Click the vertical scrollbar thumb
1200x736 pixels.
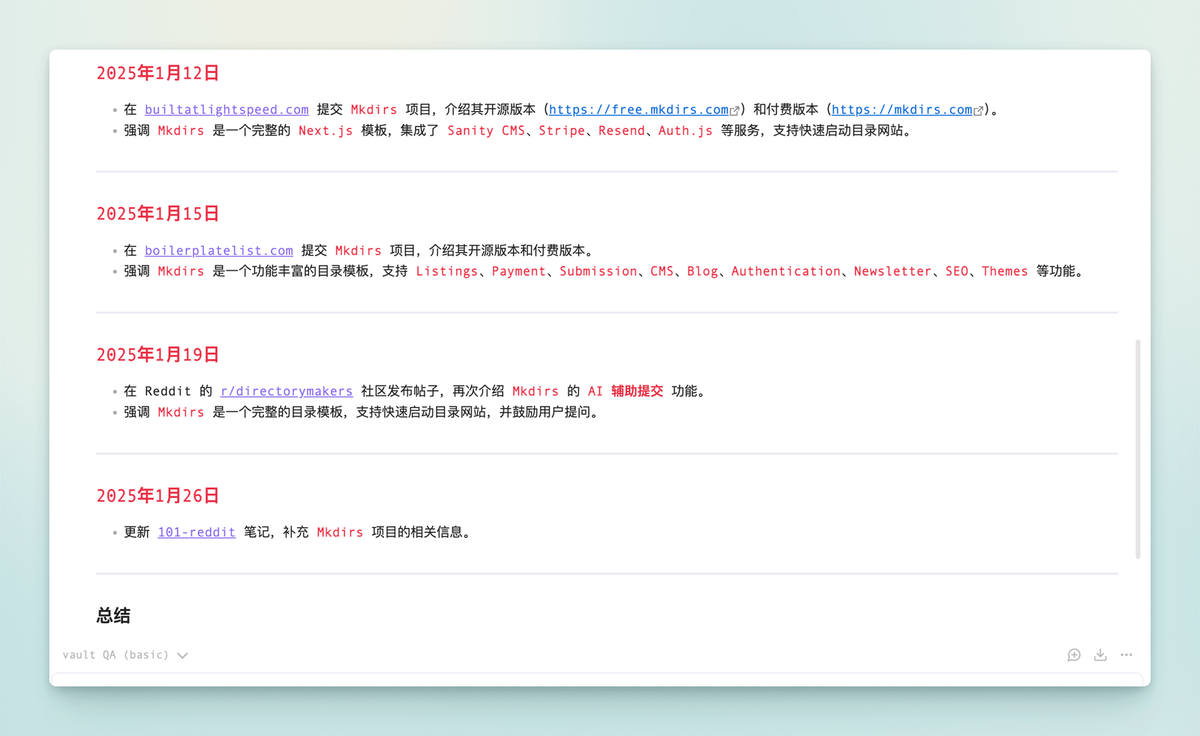pos(1138,448)
